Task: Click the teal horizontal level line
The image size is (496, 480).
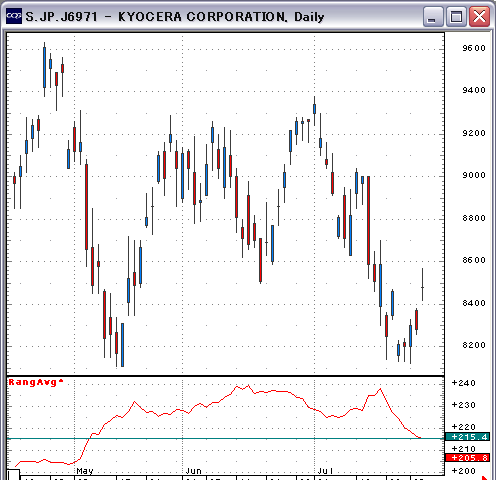Action: point(225,439)
